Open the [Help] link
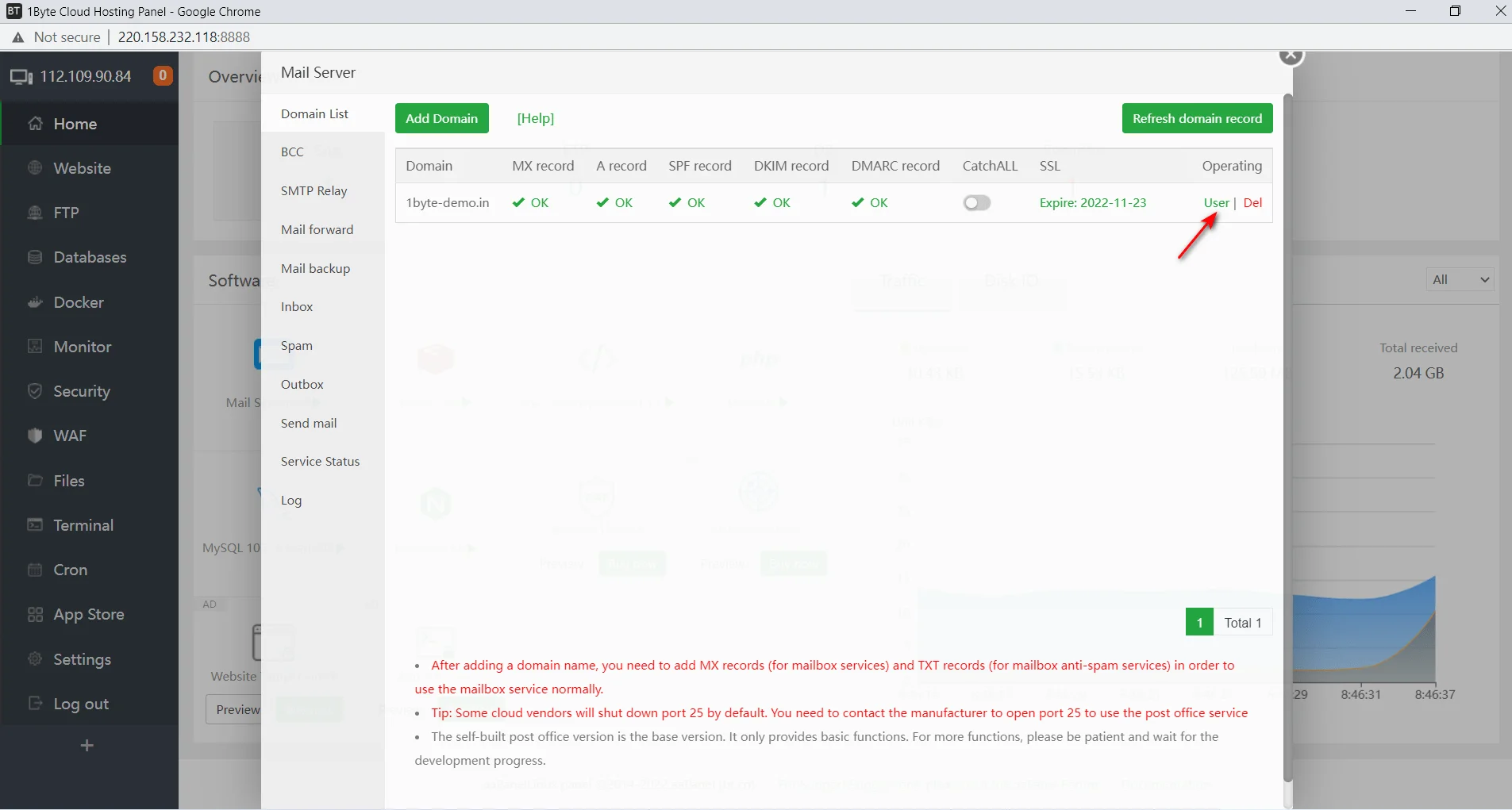 pos(536,118)
